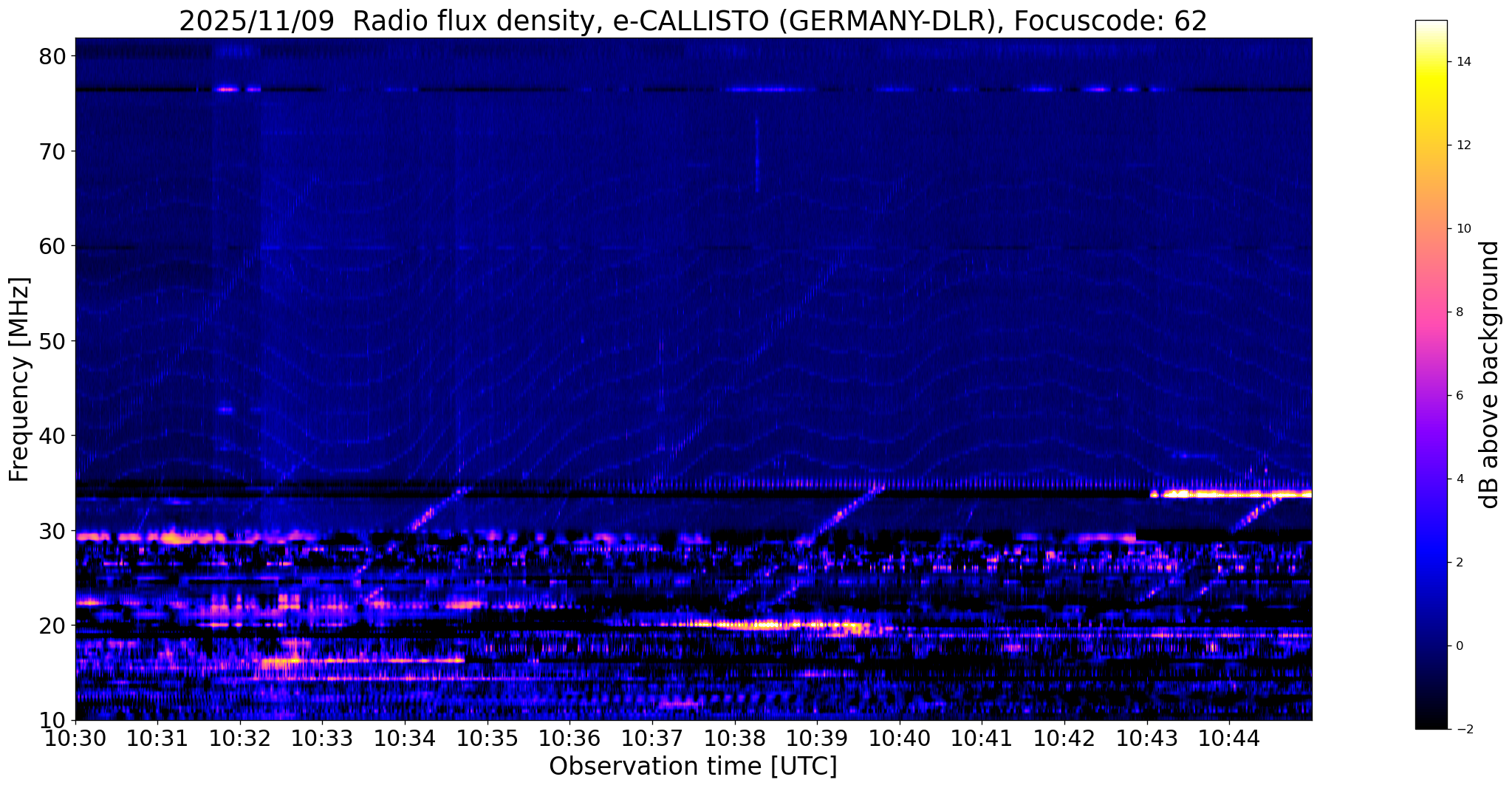Click the 10:41 time tick label
Screen dimensions: 1512x788
tap(982, 738)
